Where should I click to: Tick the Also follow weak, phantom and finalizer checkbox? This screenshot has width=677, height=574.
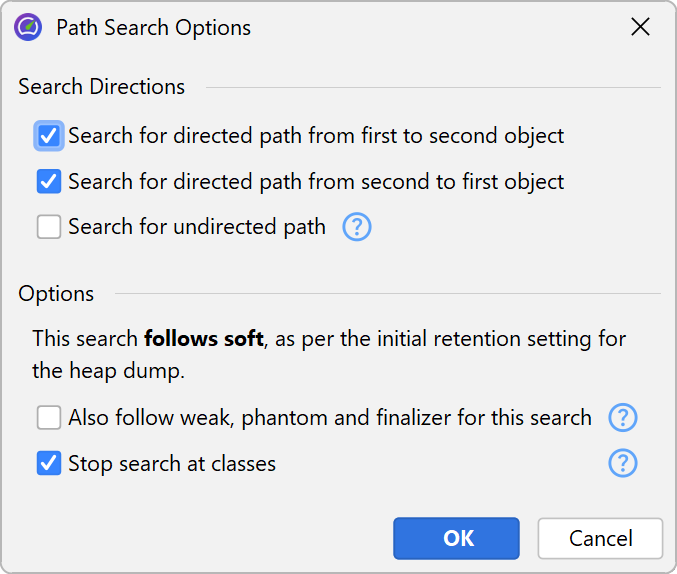(49, 417)
